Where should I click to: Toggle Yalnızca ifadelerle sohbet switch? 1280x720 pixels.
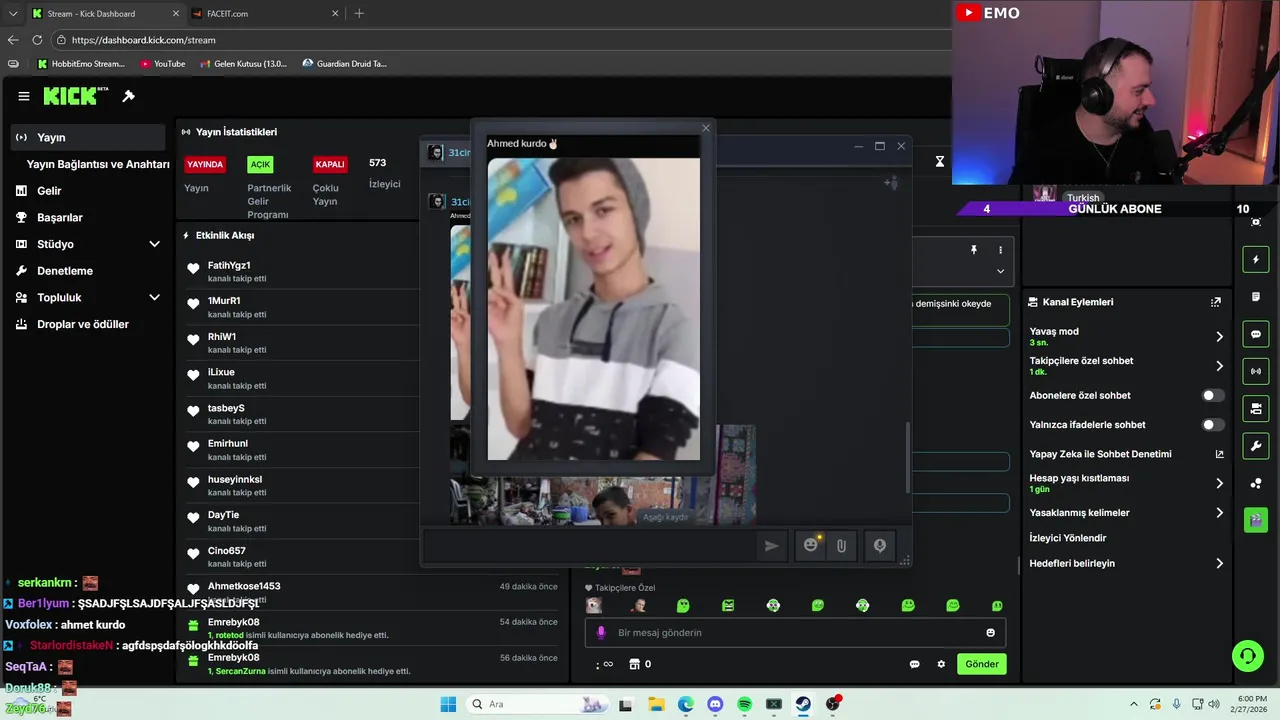pos(1212,425)
